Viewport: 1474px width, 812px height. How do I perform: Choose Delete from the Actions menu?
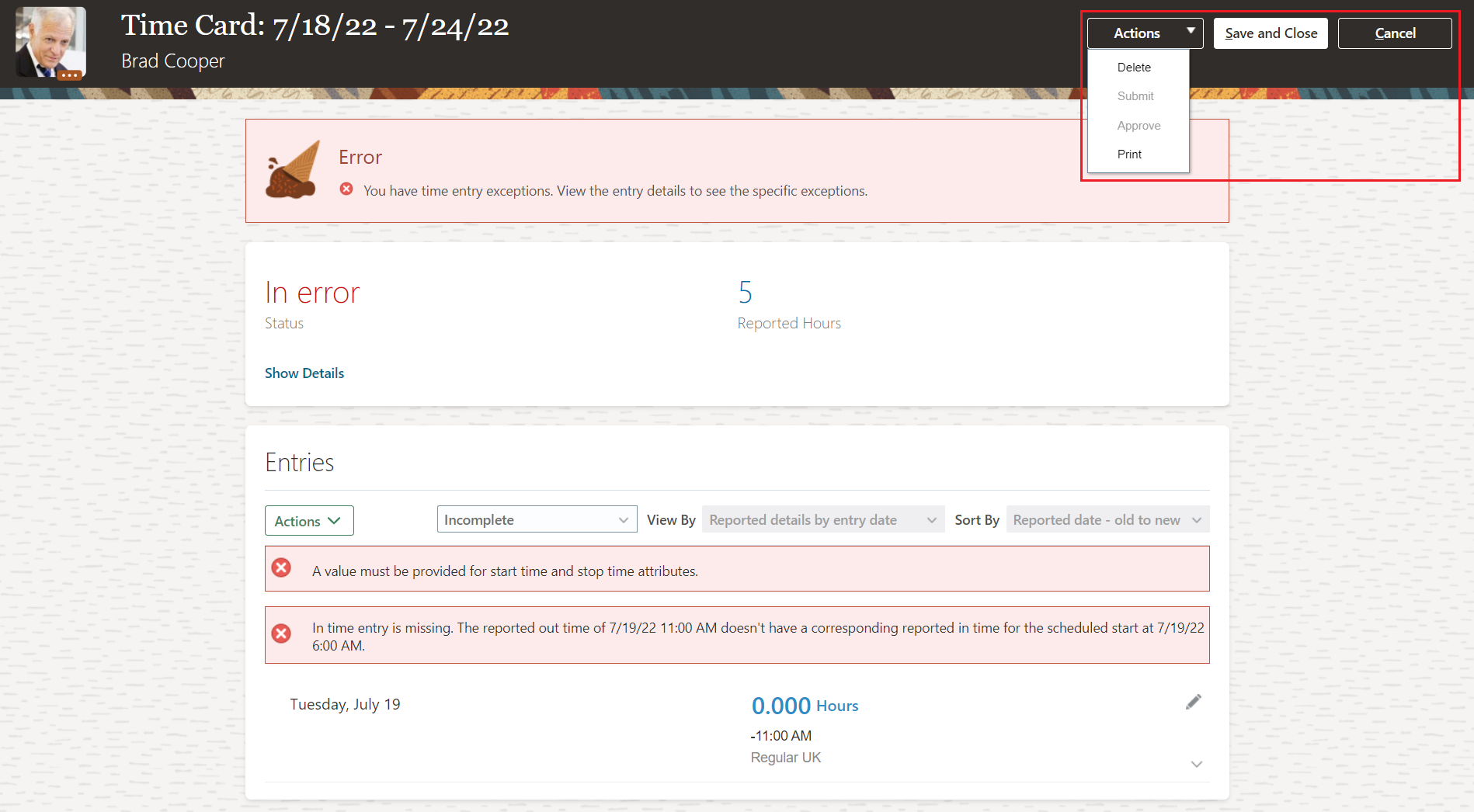tap(1134, 68)
